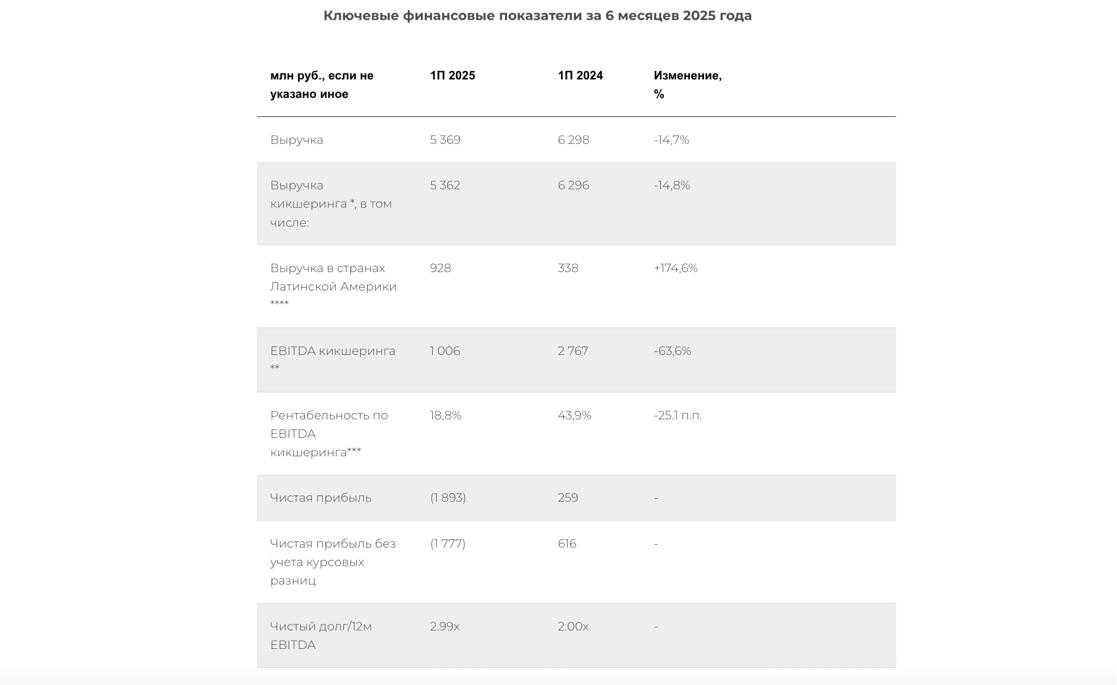Click the 6 298 revenue value
1117x685 pixels.
[x=573, y=140]
